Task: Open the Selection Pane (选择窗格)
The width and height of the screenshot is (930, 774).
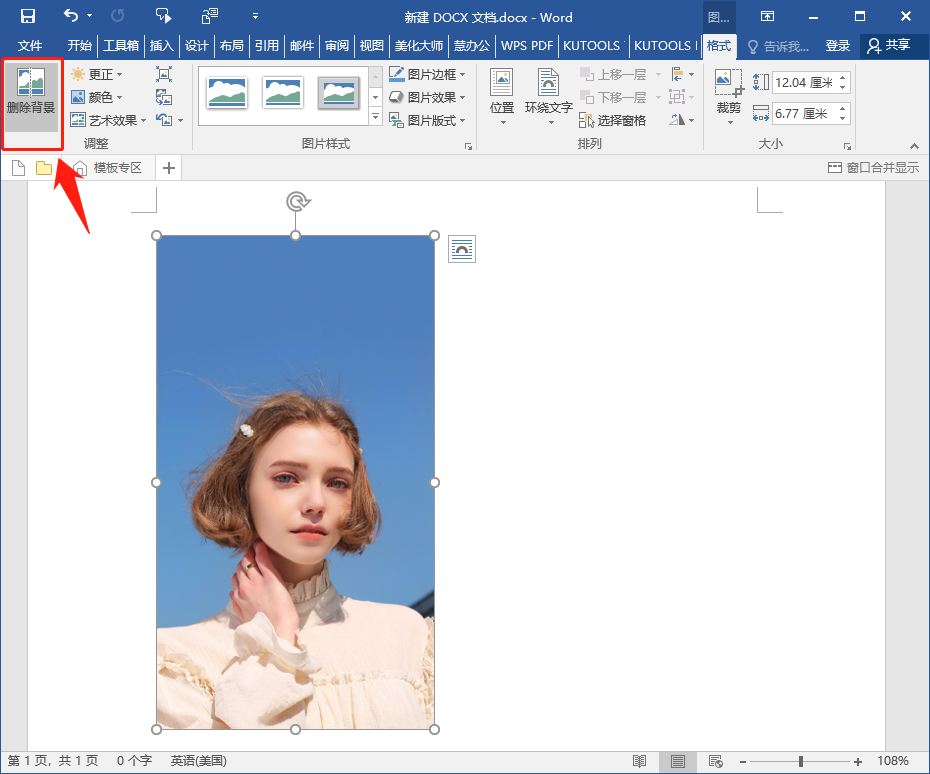Action: pos(613,120)
